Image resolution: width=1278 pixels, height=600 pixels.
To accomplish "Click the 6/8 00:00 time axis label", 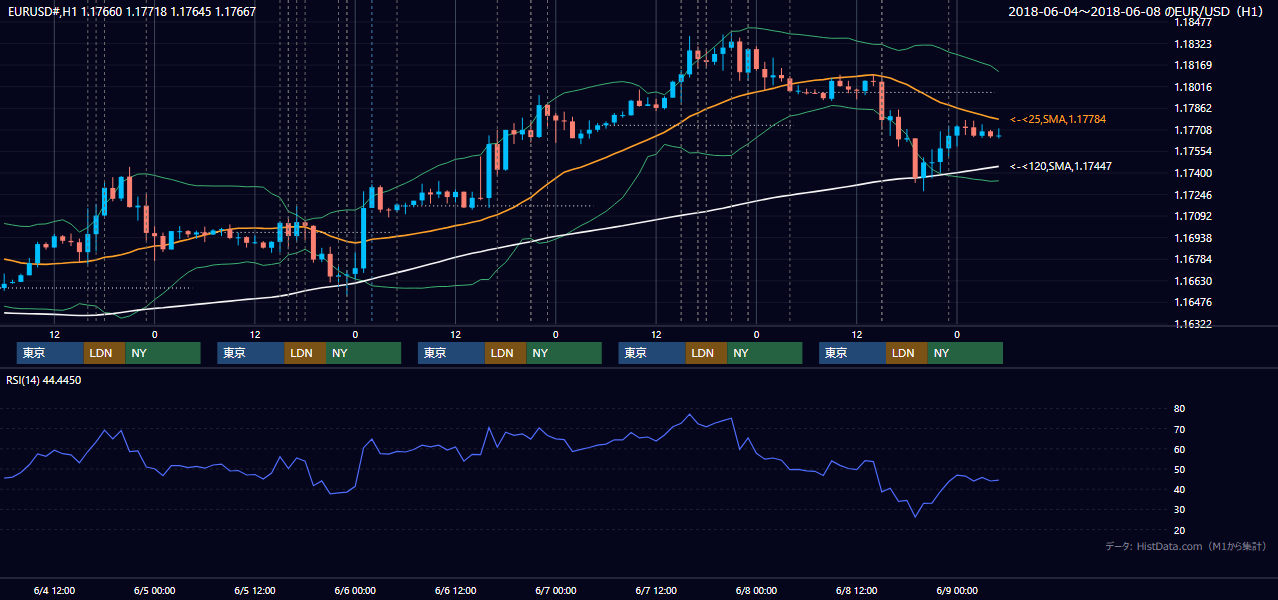I will click(756, 591).
